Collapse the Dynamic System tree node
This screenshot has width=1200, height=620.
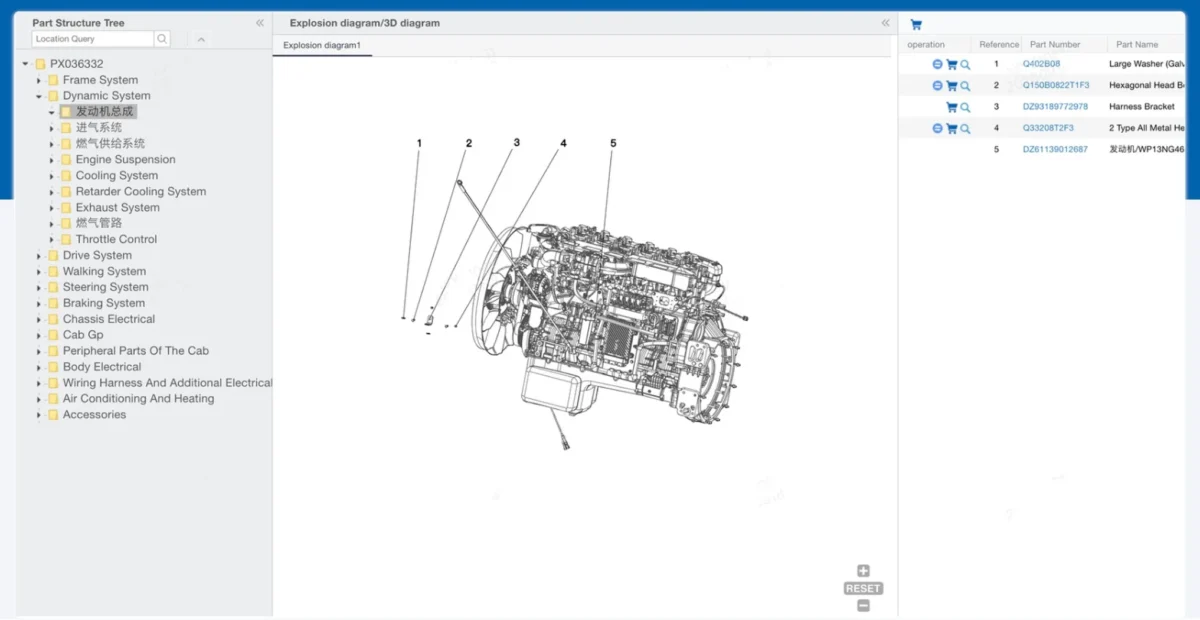click(x=39, y=96)
